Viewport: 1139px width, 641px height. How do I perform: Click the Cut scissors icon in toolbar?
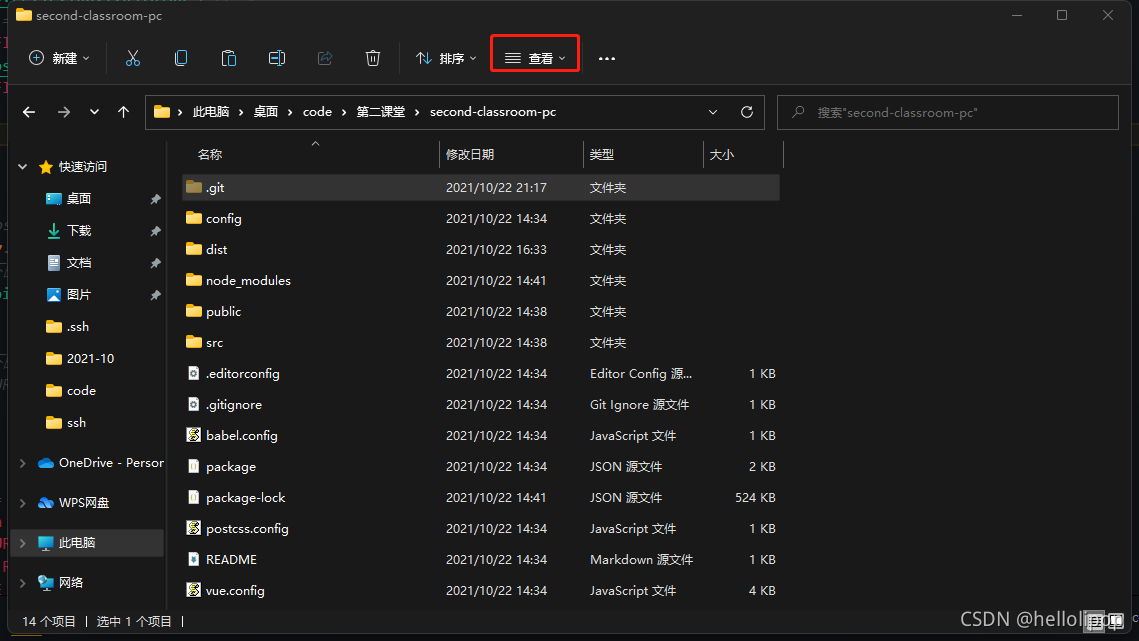(133, 58)
